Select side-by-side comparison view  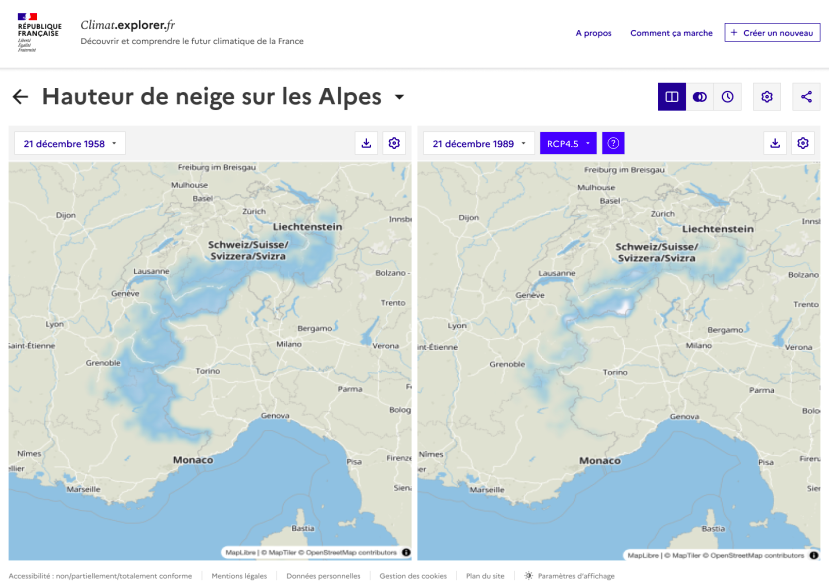[x=671, y=97]
